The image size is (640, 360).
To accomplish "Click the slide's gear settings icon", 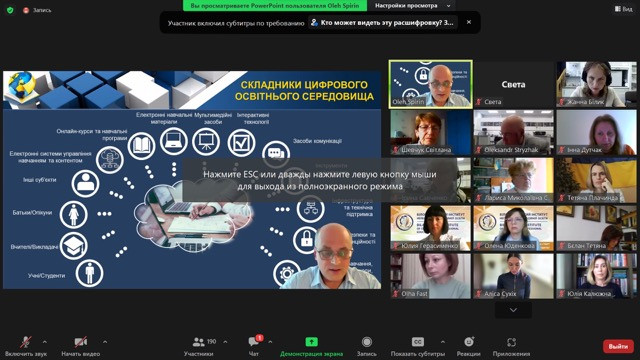I will coord(287,273).
